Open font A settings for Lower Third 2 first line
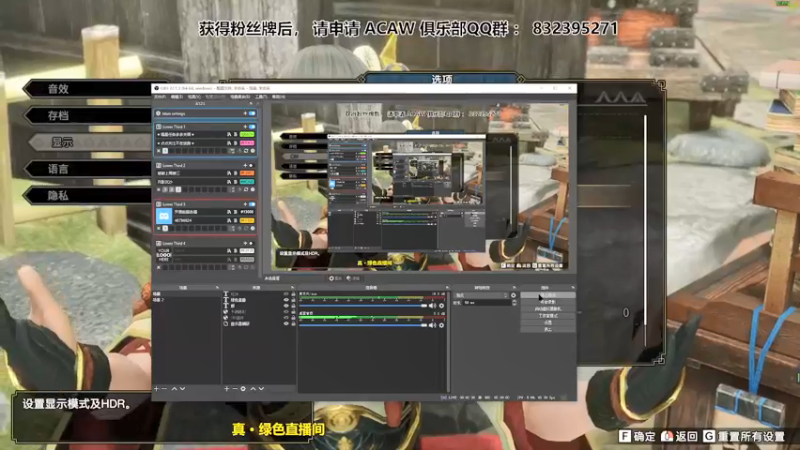The image size is (800, 450). [229, 173]
